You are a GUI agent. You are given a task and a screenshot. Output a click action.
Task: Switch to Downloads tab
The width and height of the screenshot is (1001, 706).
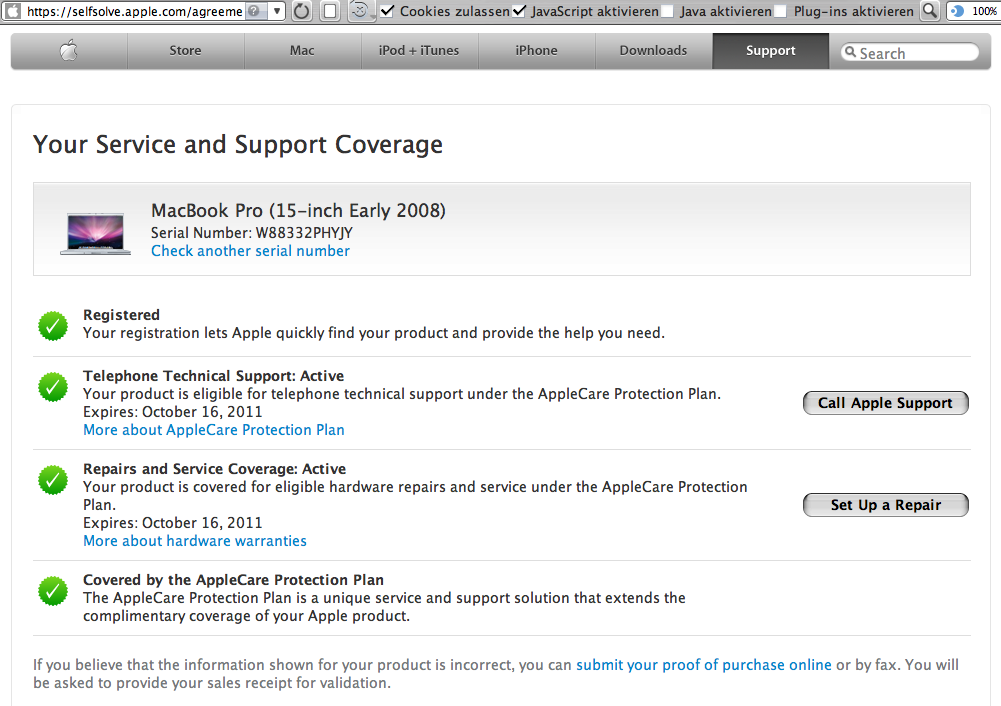pos(653,50)
